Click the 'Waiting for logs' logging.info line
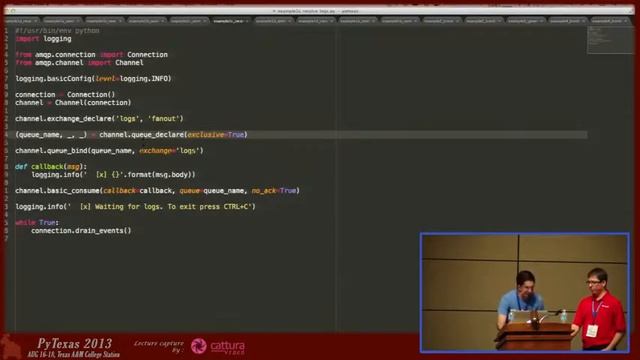The height and width of the screenshot is (360, 640). (x=136, y=207)
